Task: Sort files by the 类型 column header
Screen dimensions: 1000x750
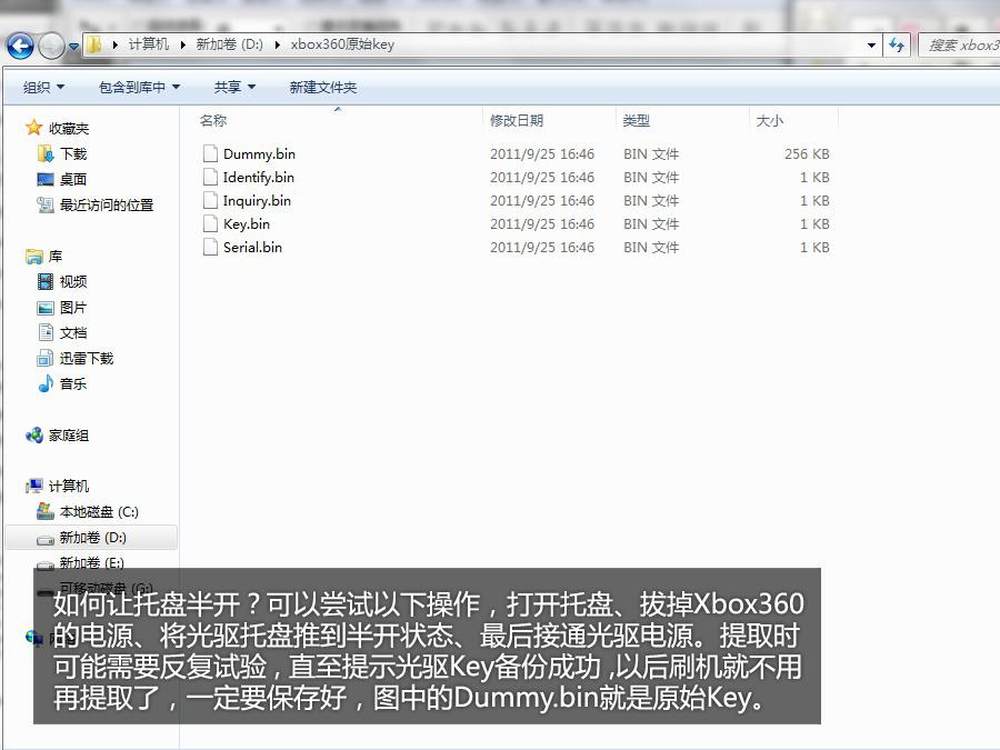Action: pos(636,121)
